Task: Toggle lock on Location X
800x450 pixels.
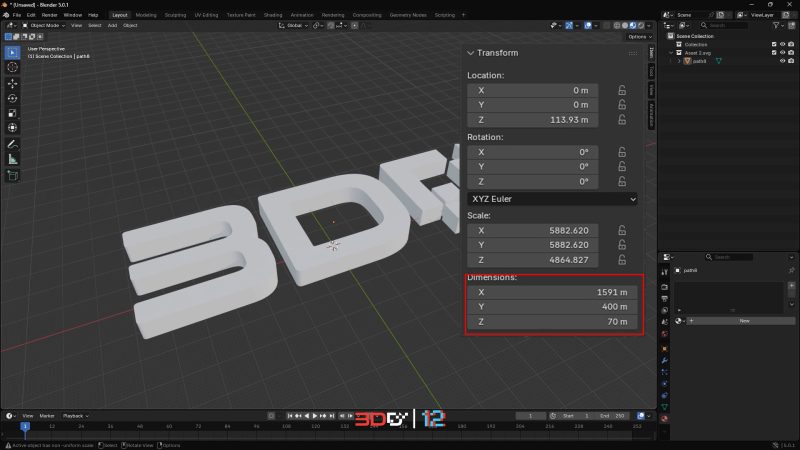Action: click(622, 90)
